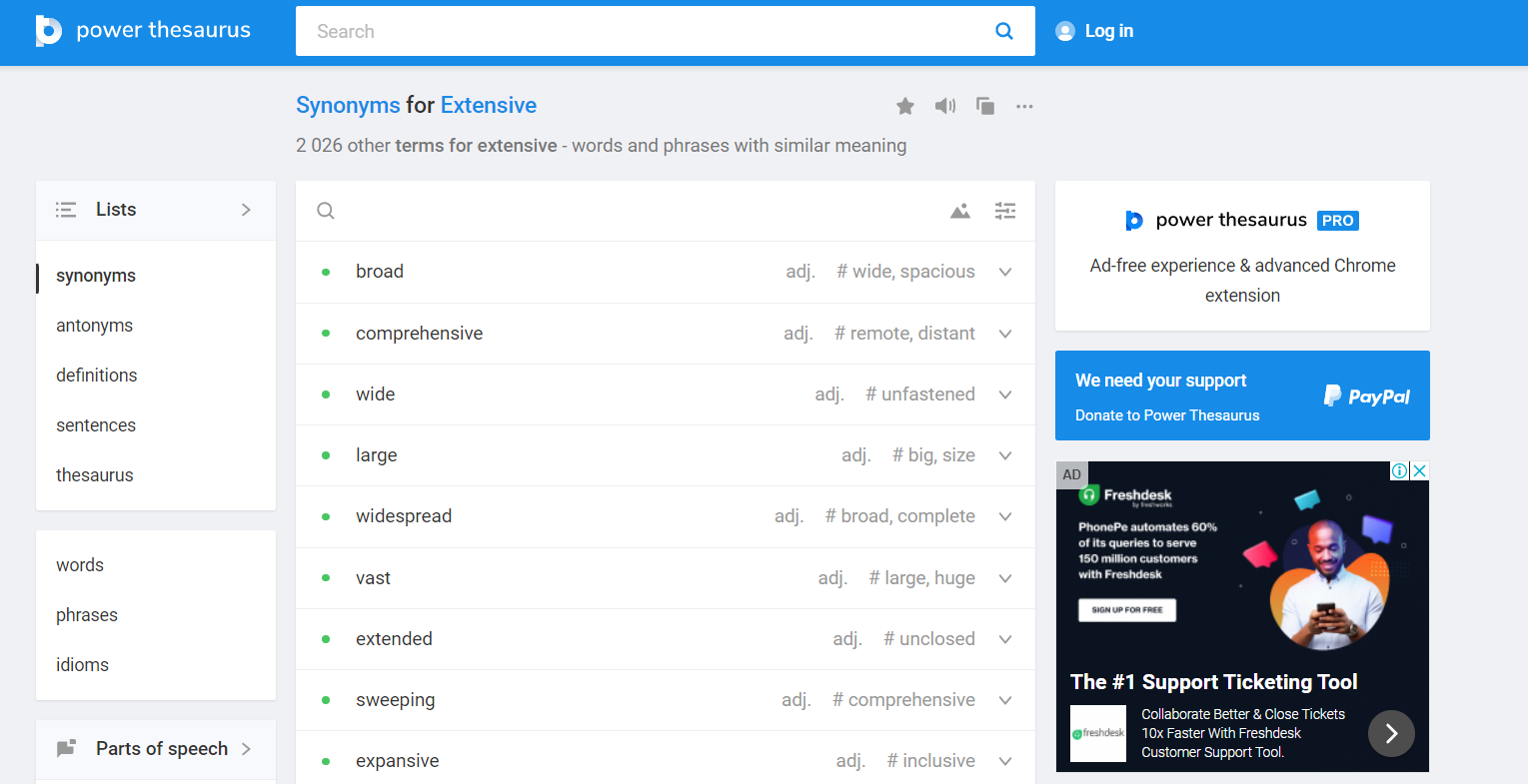
Task: Click the copy icon beside the title
Action: click(x=985, y=106)
